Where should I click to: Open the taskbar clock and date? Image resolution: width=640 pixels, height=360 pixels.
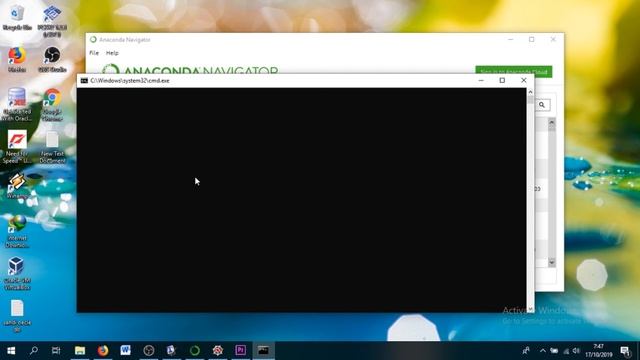[x=598, y=351]
